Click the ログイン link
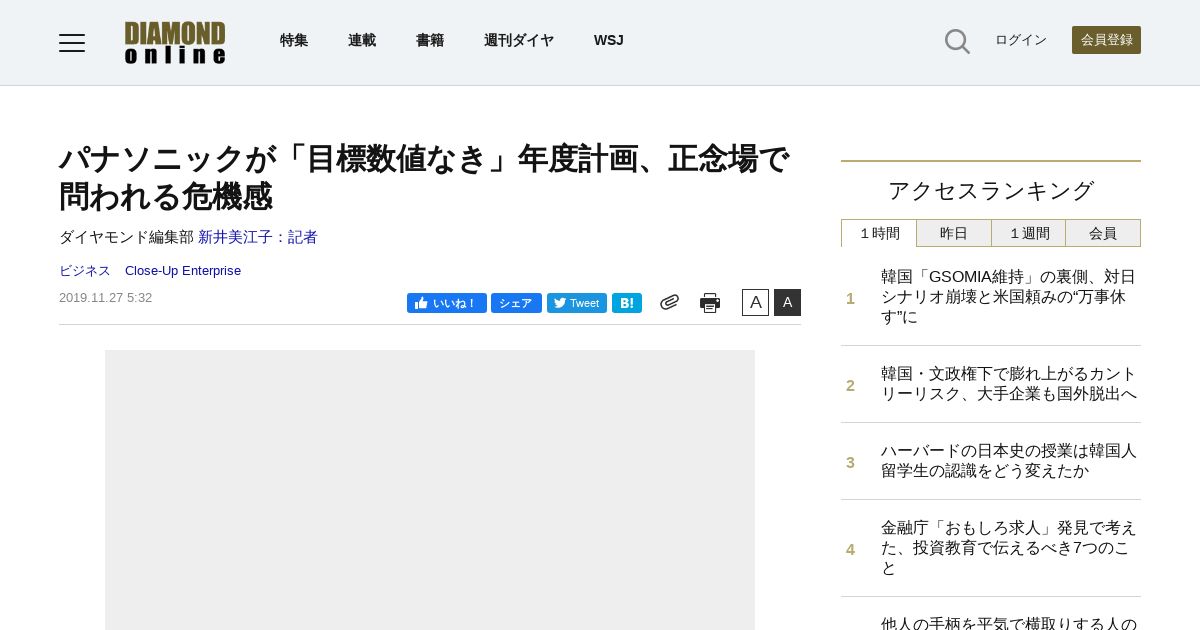The image size is (1200, 630). (x=1021, y=40)
